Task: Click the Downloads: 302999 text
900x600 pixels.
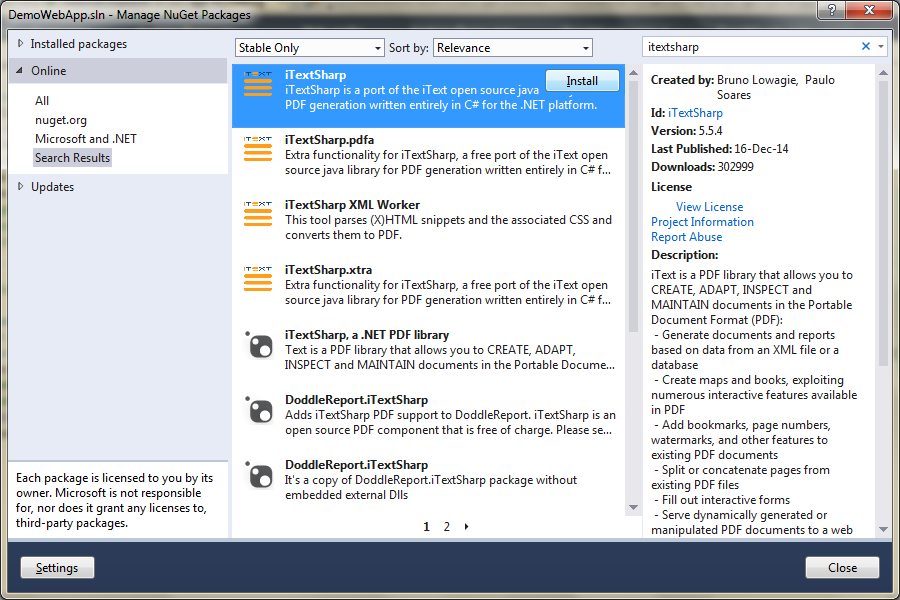Action: click(702, 167)
